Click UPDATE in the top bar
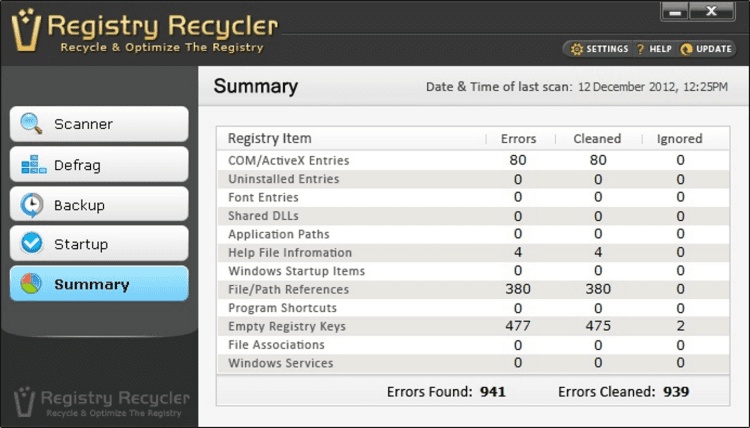The width and height of the screenshot is (750, 428). 706,49
